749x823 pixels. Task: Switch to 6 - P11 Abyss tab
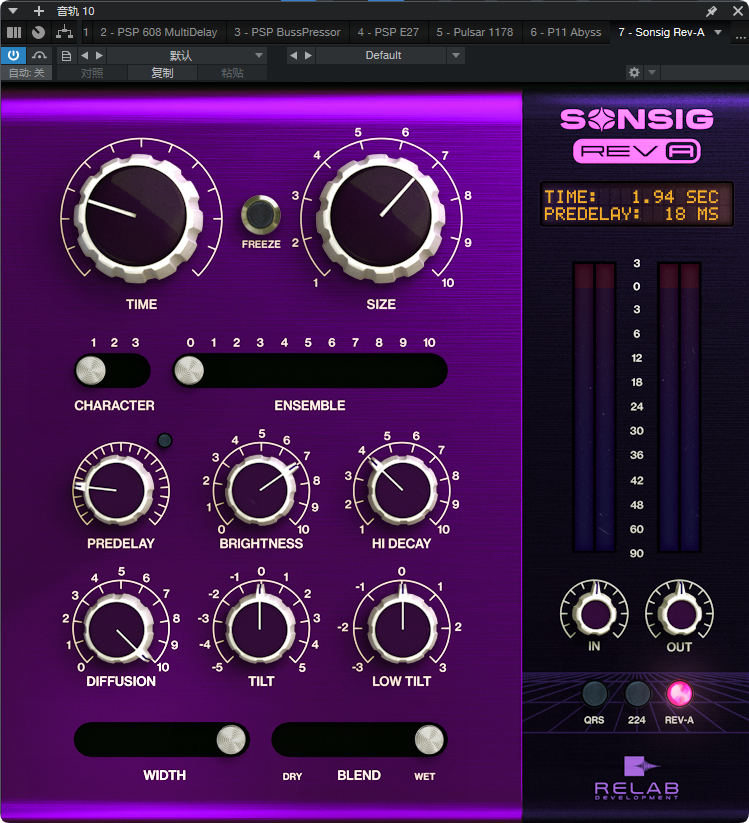coord(566,33)
